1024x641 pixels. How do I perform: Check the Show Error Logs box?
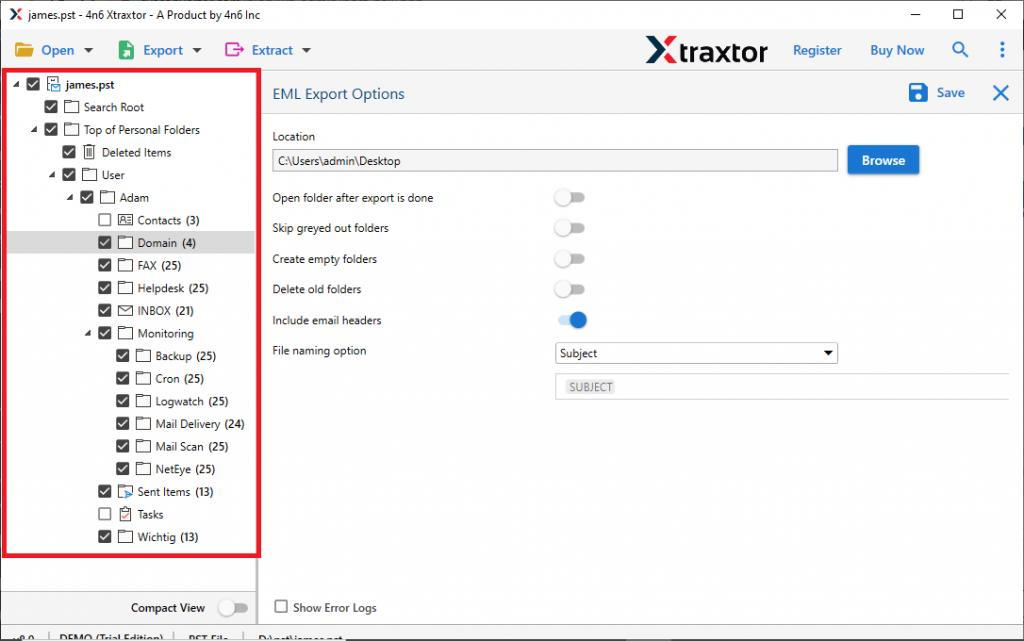[x=280, y=607]
